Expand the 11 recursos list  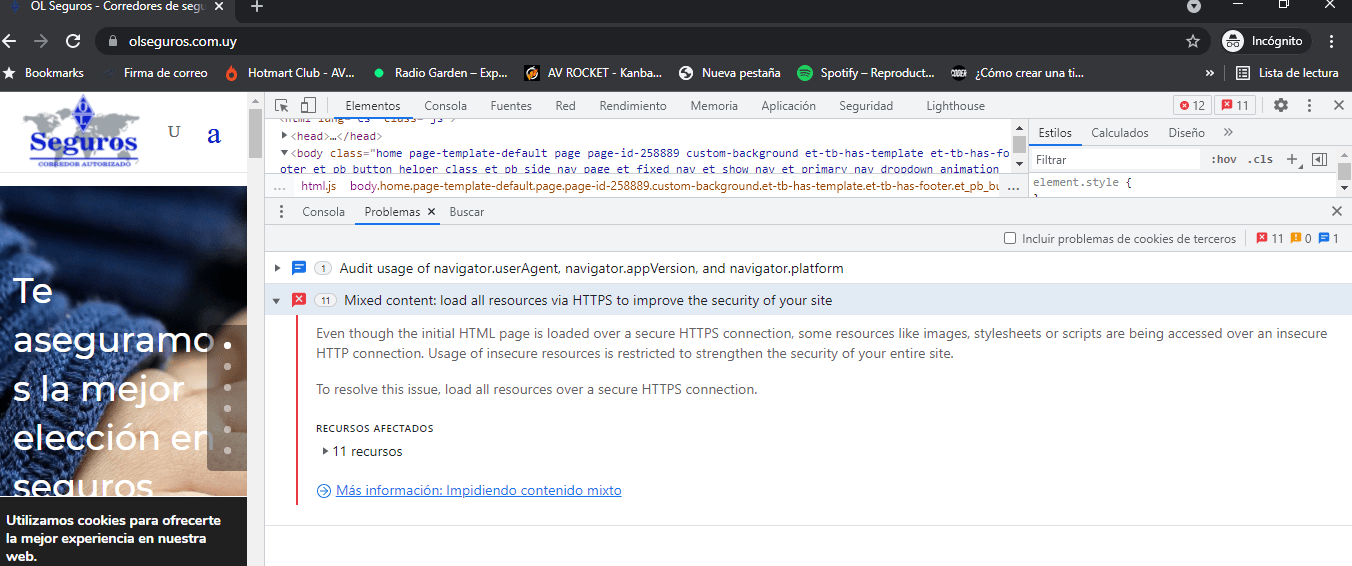click(326, 451)
